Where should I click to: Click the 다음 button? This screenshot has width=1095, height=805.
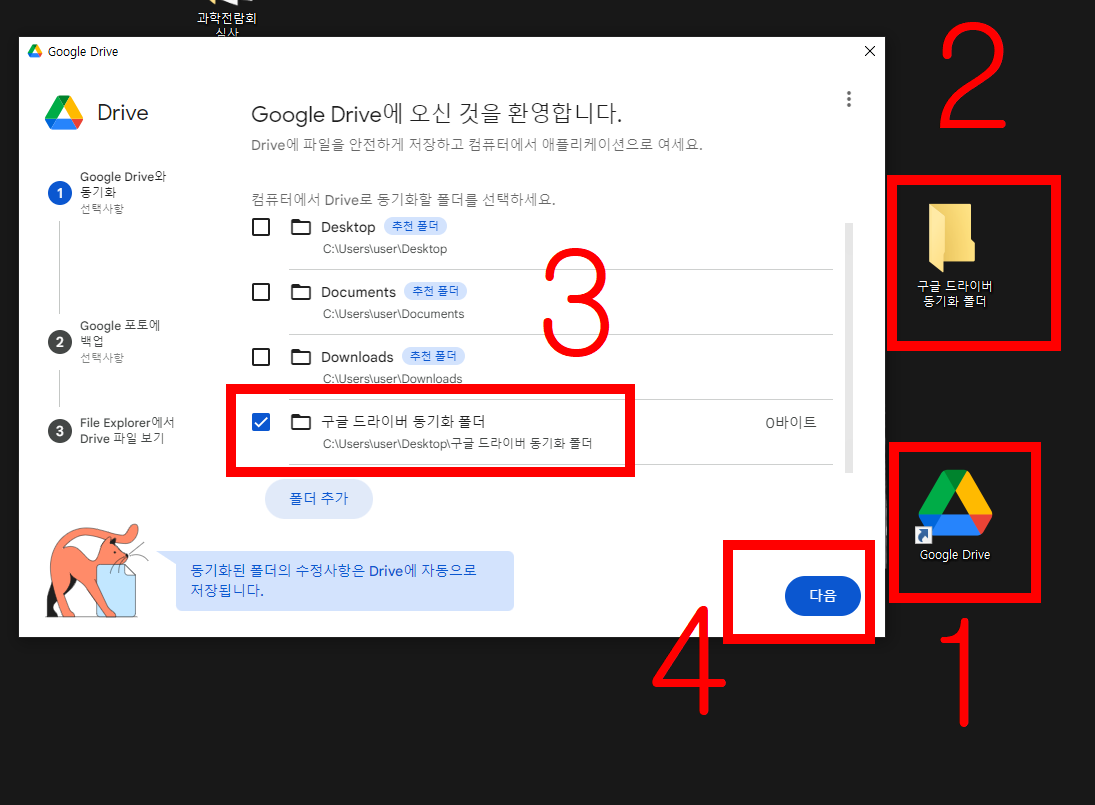pos(823,596)
